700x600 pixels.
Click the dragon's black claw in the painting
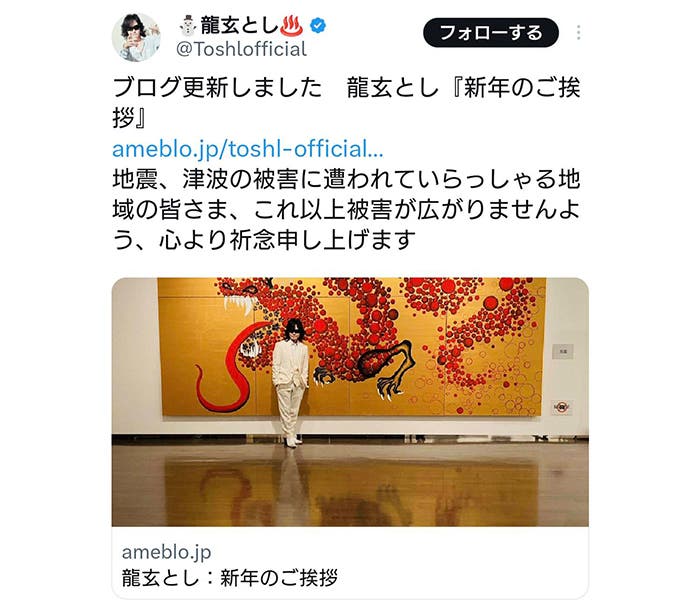pyautogui.click(x=393, y=368)
